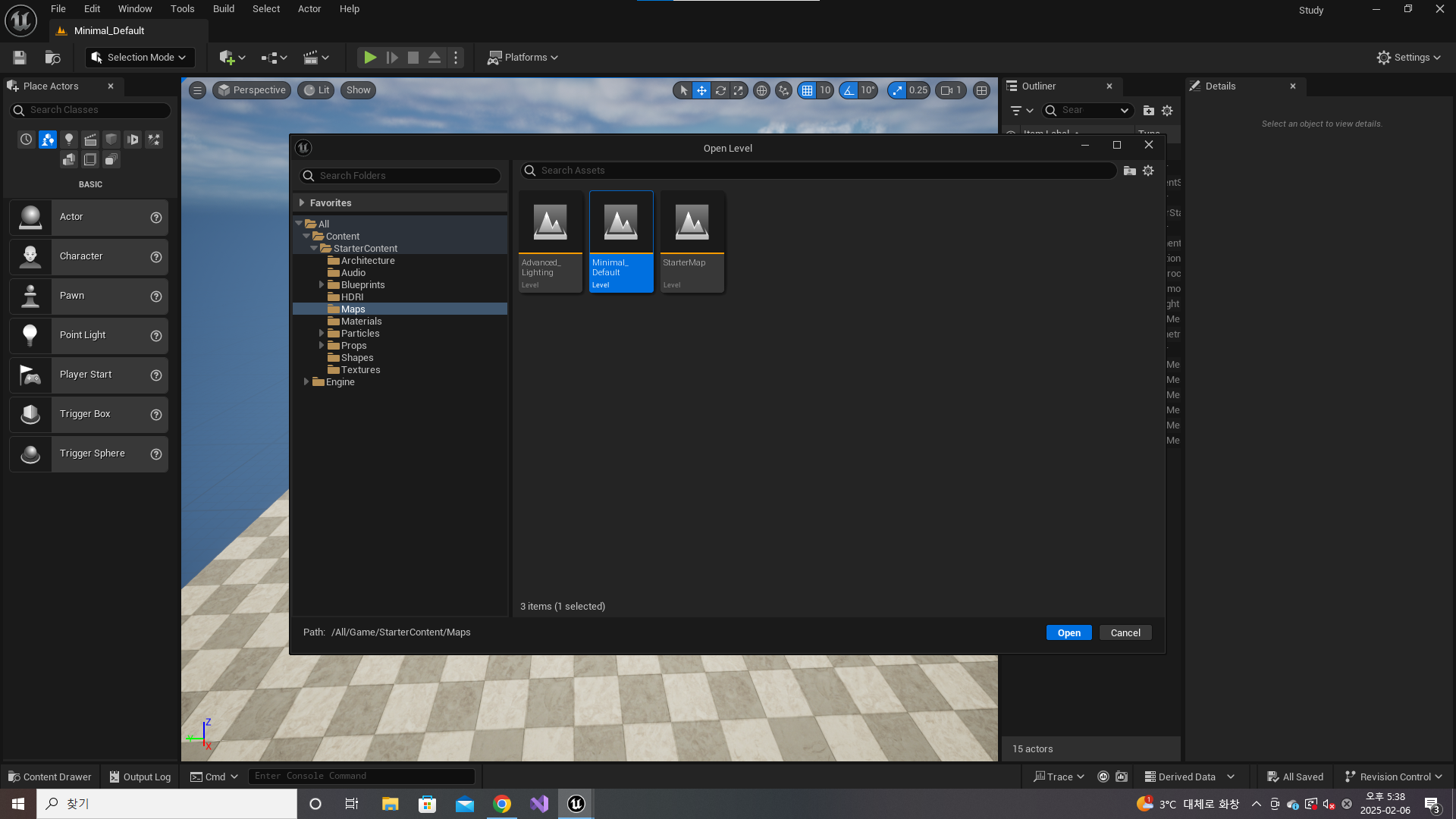
Task: Open the Selection Mode dropdown
Action: point(140,58)
